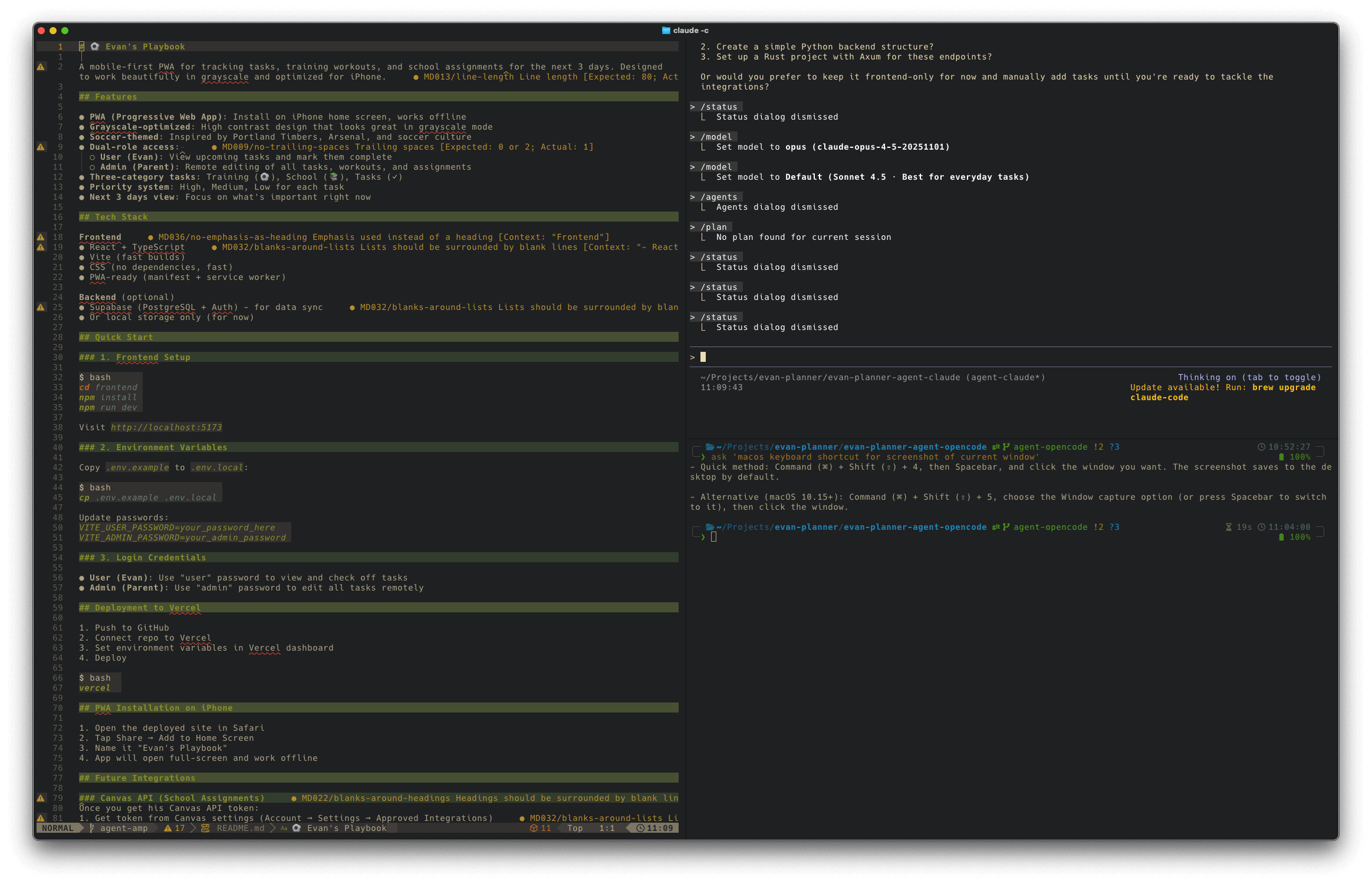Click the Claude Code input prompt
Viewport: 1372px width, 884px height.
point(703,357)
